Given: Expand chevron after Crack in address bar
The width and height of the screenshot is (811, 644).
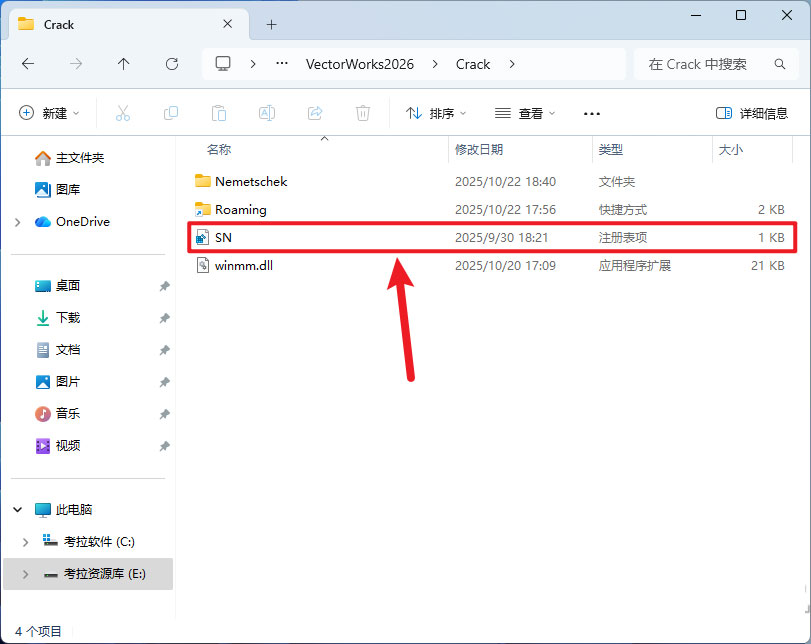Looking at the screenshot, I should click(x=512, y=64).
